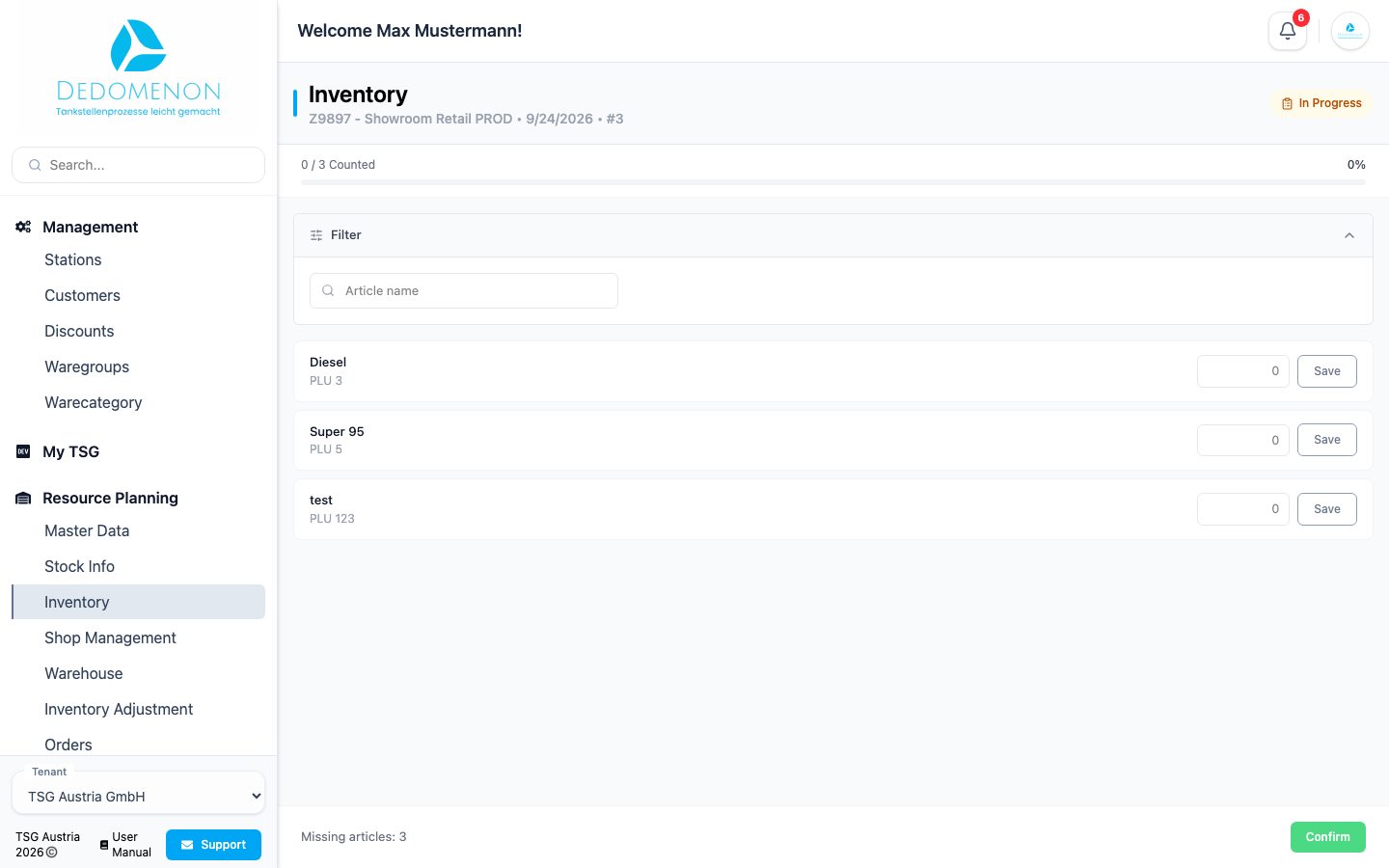Go to Stock Info
Screen dimensions: 1389x868
pos(80,566)
